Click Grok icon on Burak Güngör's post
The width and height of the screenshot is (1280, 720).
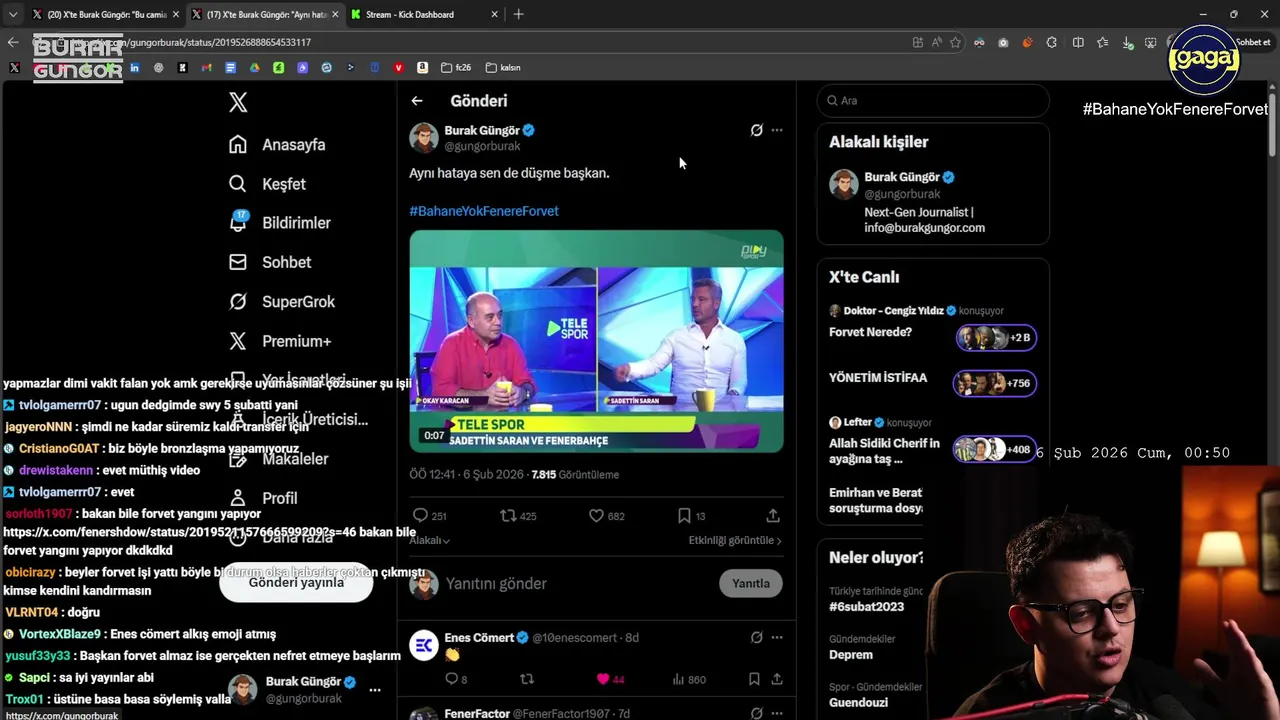(x=757, y=130)
